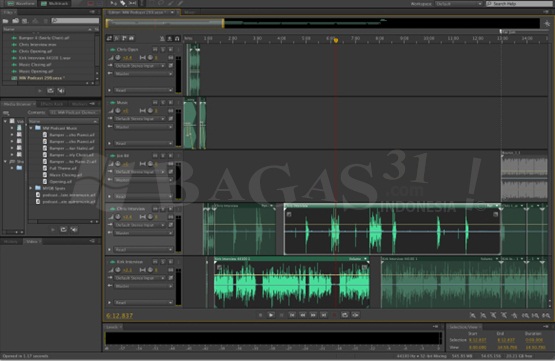Switch to Waveform view
This screenshot has height=361, width=555.
click(x=21, y=4)
